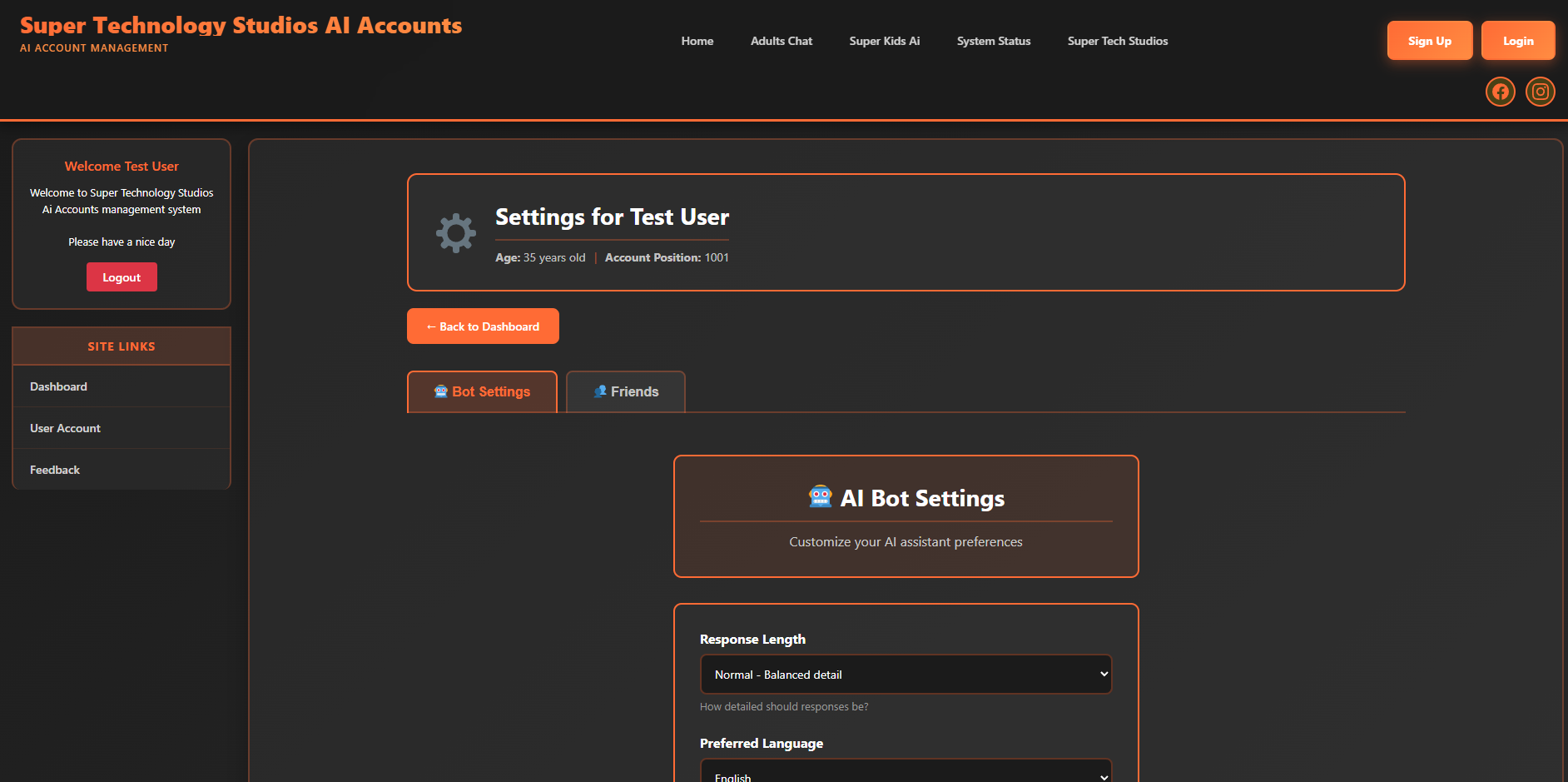Image resolution: width=1568 pixels, height=782 pixels.
Task: Expand the Preferred Language dropdown
Action: (906, 771)
